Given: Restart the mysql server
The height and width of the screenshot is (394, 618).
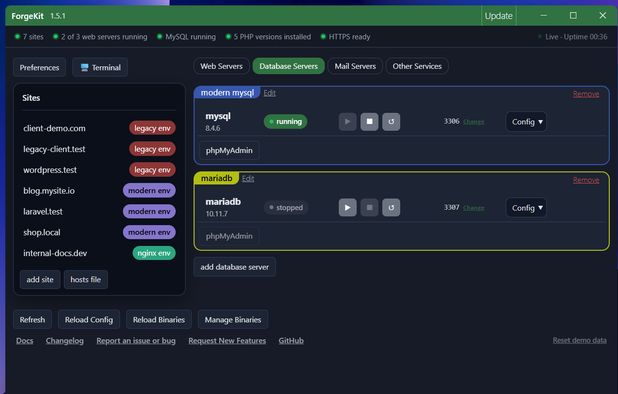Looking at the screenshot, I should tap(391, 122).
